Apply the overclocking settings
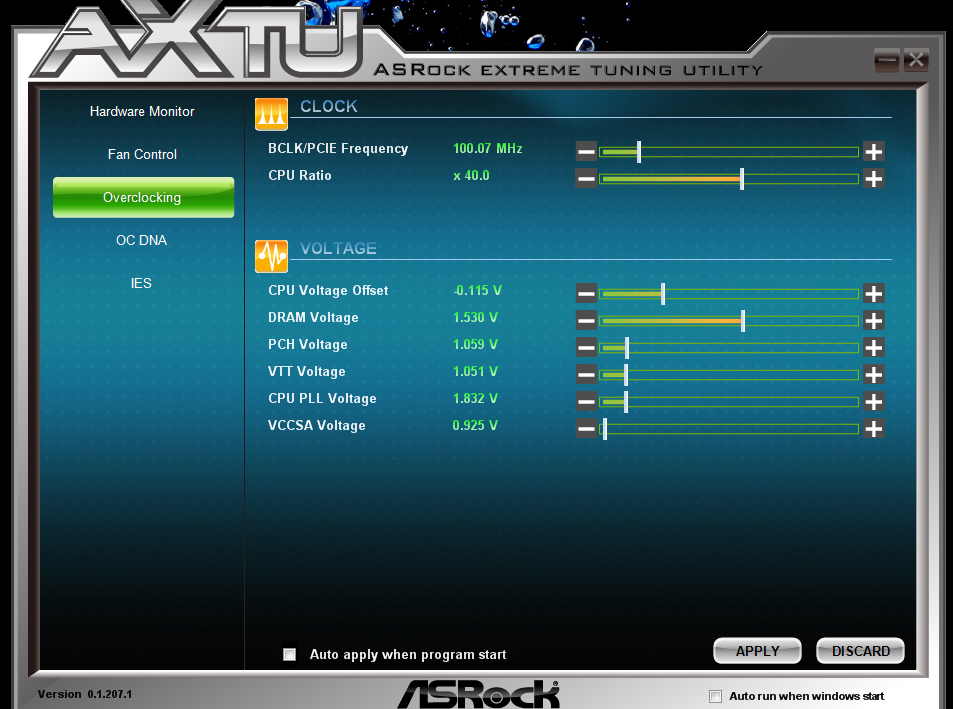 [x=757, y=651]
